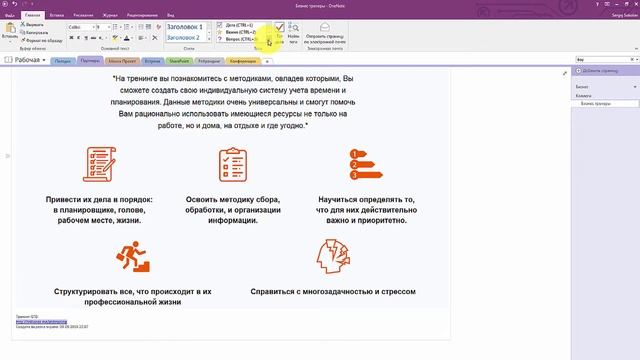Open the bulleted list style dropdown arrow
The width and height of the screenshot is (640, 360).
pos(120,27)
